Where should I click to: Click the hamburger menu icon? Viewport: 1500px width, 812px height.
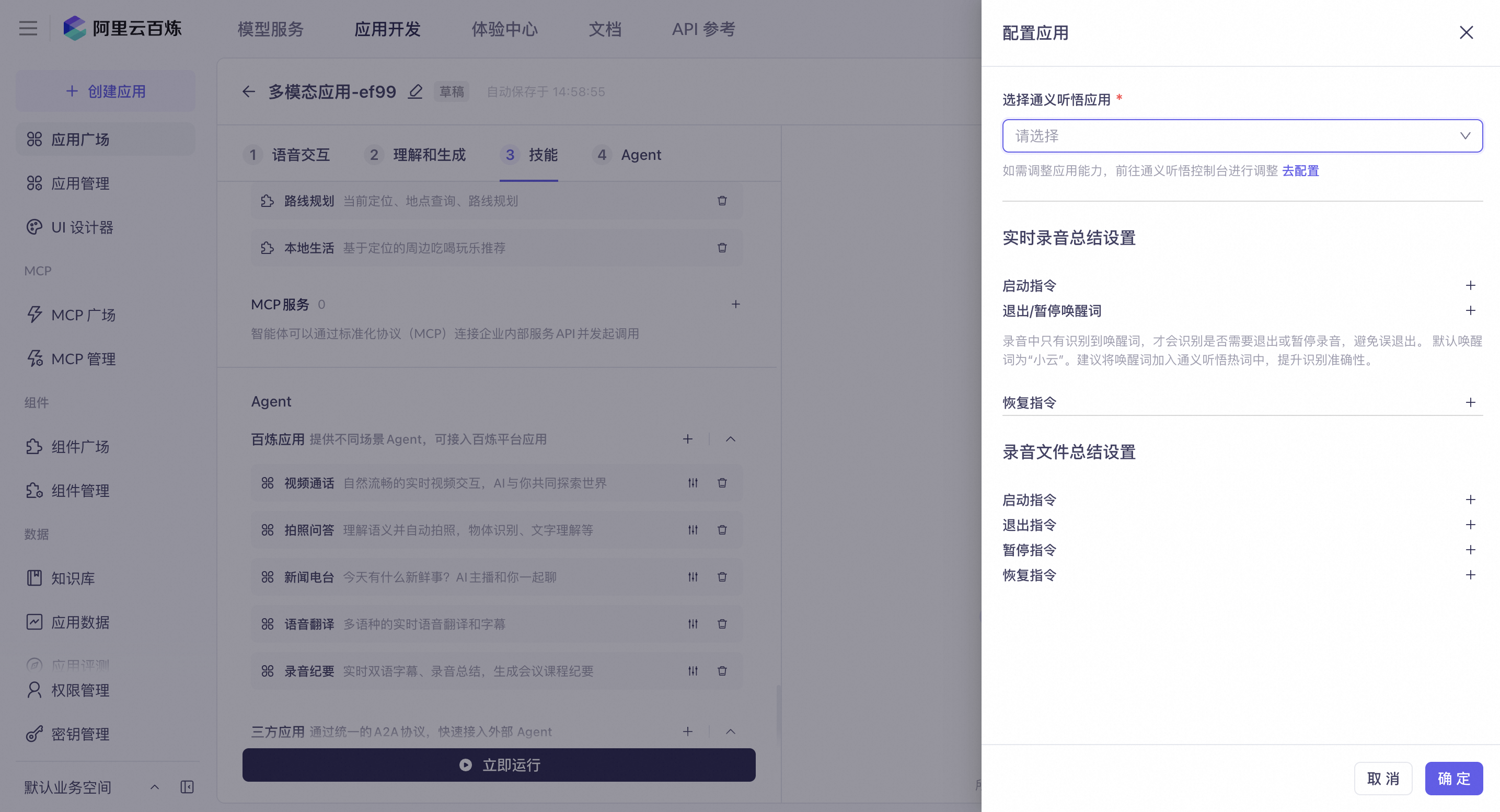point(28,29)
